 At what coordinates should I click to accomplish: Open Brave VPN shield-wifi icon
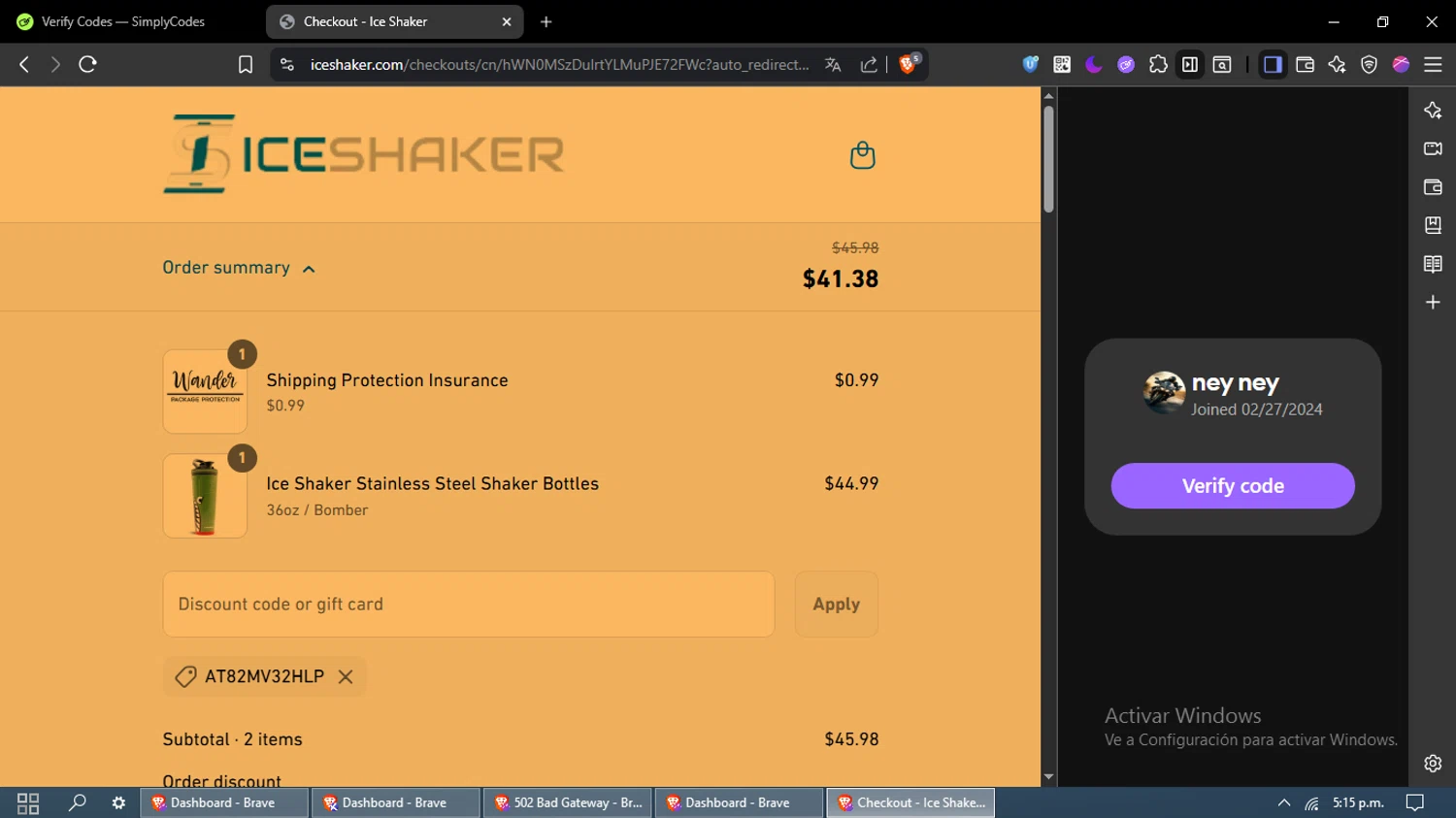coord(1369,64)
